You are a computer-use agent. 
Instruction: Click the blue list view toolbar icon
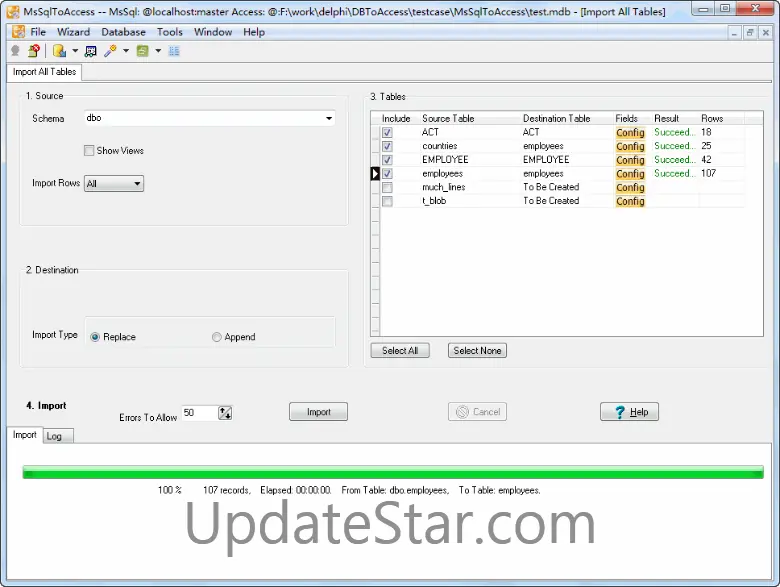tap(174, 51)
